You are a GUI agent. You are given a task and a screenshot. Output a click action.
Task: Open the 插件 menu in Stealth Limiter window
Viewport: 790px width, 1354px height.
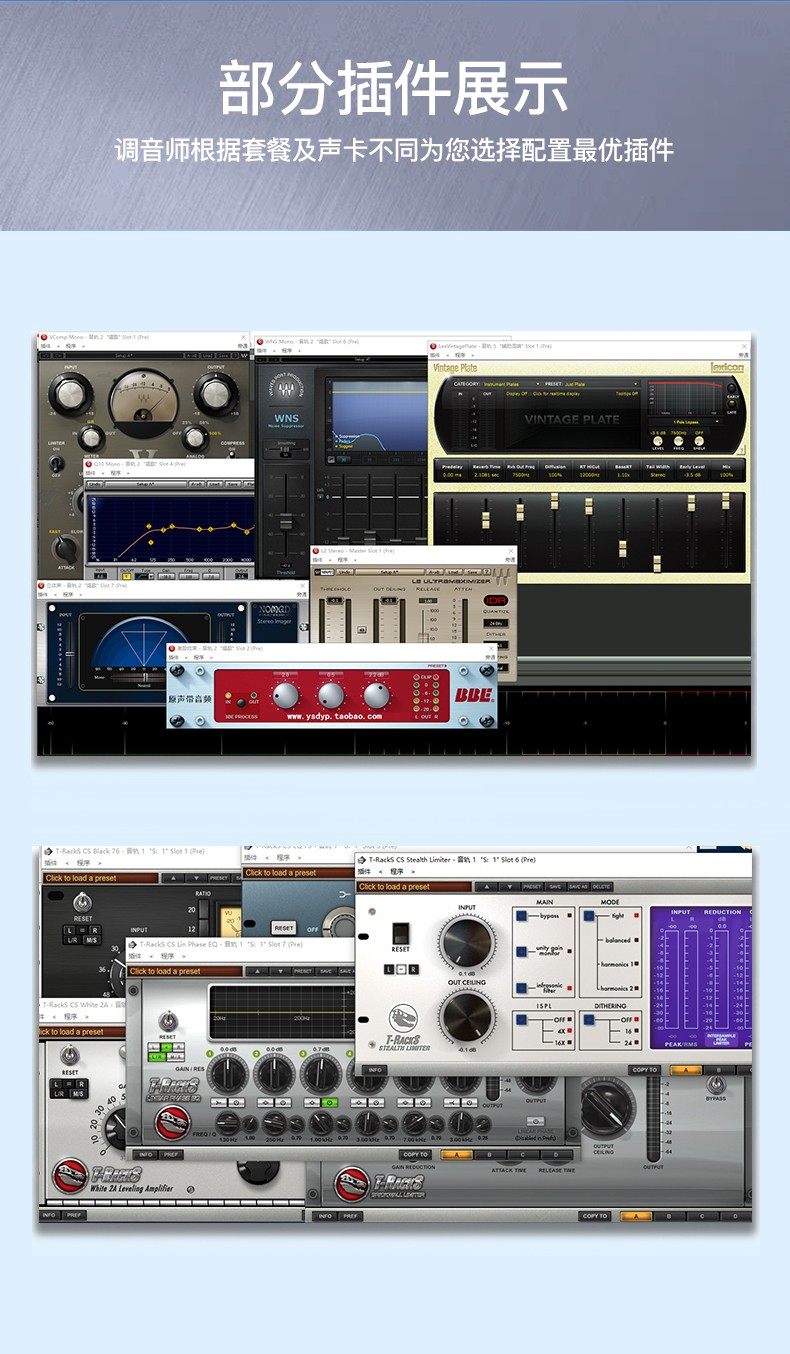pyautogui.click(x=365, y=872)
